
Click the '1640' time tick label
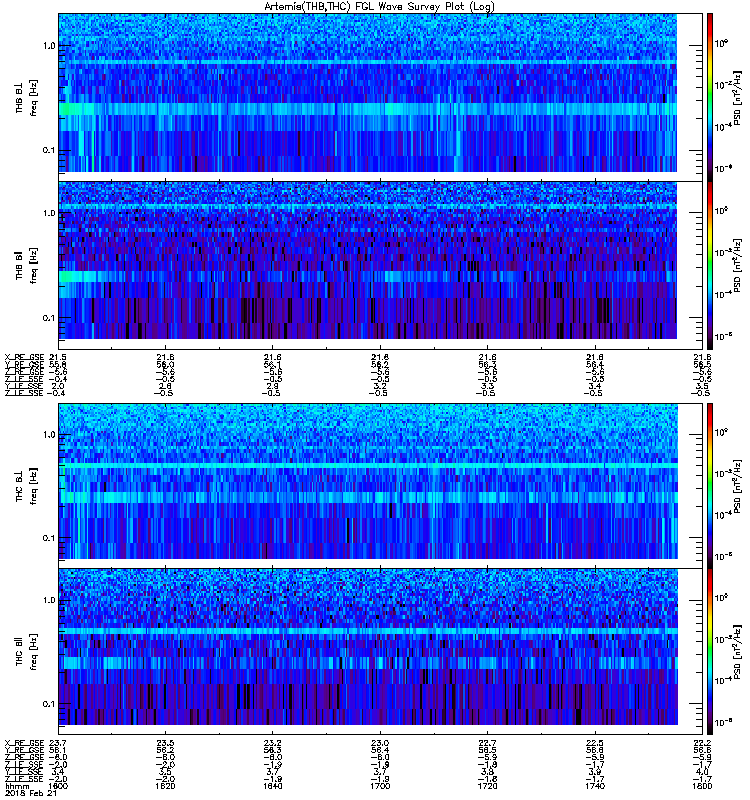(x=272, y=786)
